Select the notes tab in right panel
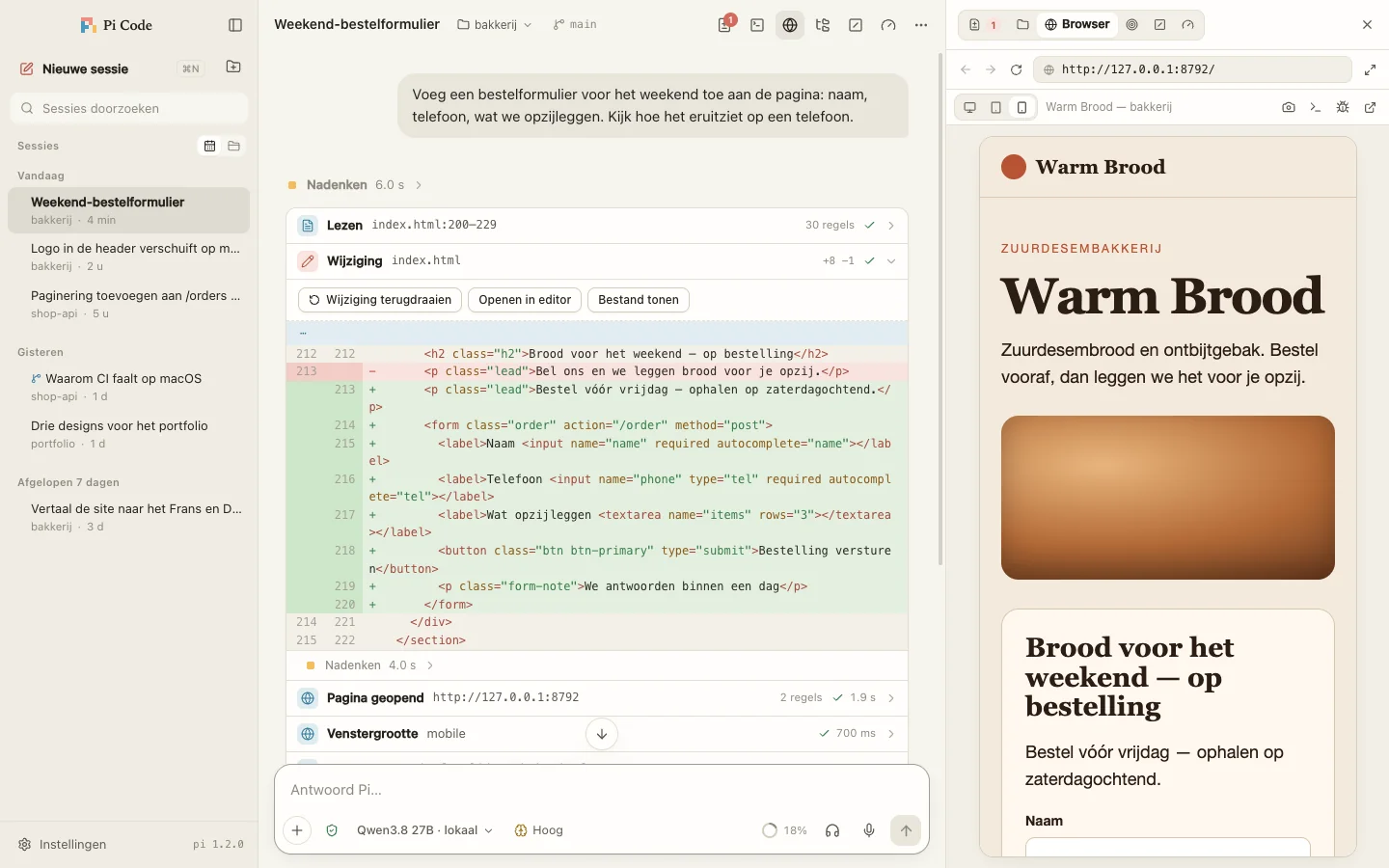Screen dimensions: 1389x868 pyautogui.click(x=1160, y=25)
